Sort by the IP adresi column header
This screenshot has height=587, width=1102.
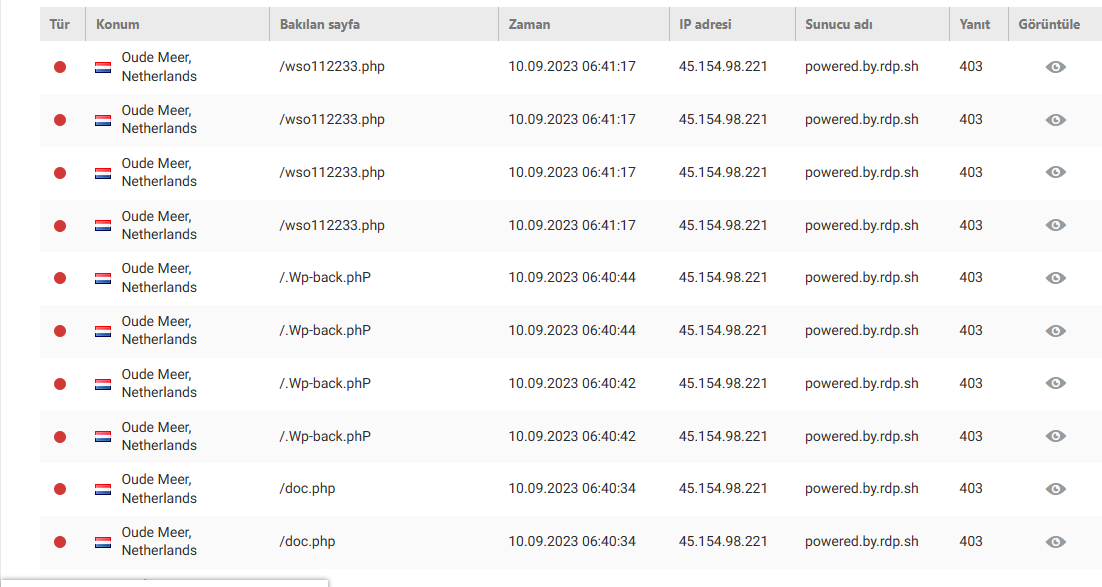705,25
